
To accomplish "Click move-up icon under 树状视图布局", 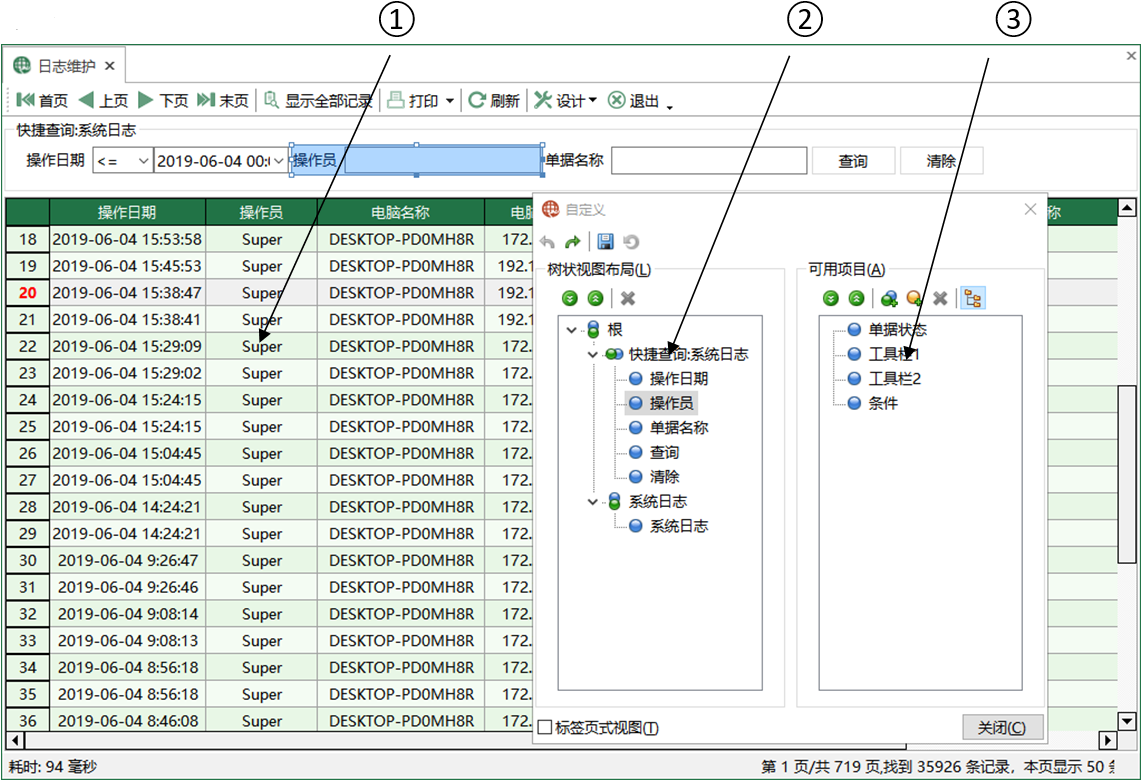I will (595, 298).
